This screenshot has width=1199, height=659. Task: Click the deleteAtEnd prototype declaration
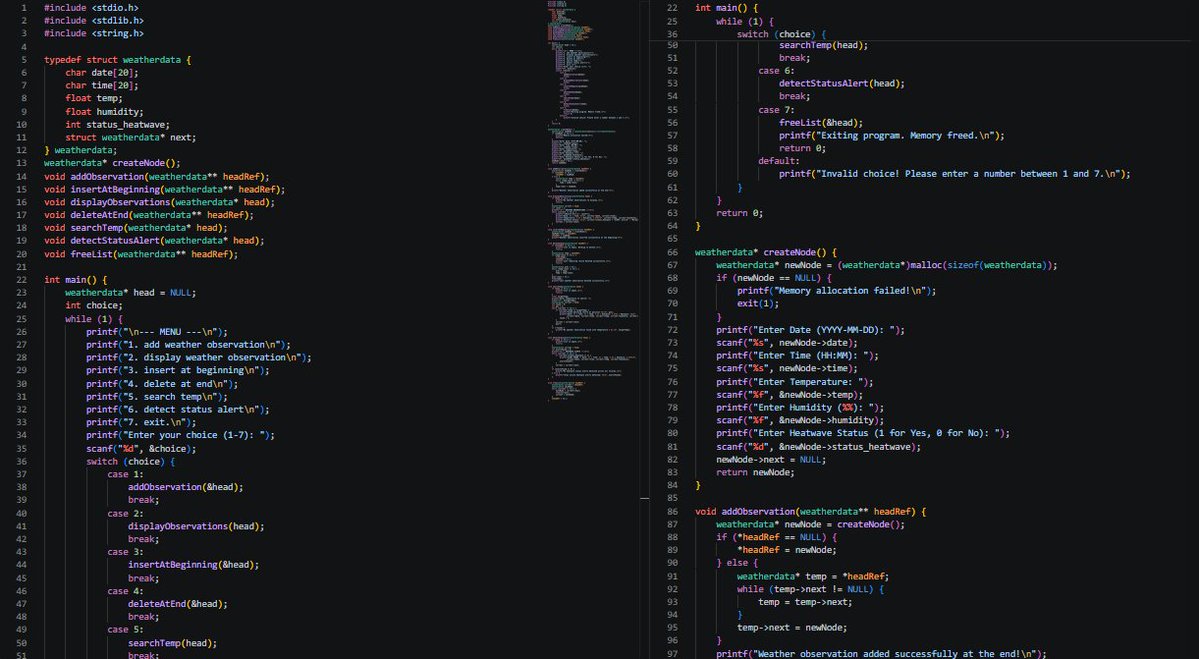coord(148,216)
